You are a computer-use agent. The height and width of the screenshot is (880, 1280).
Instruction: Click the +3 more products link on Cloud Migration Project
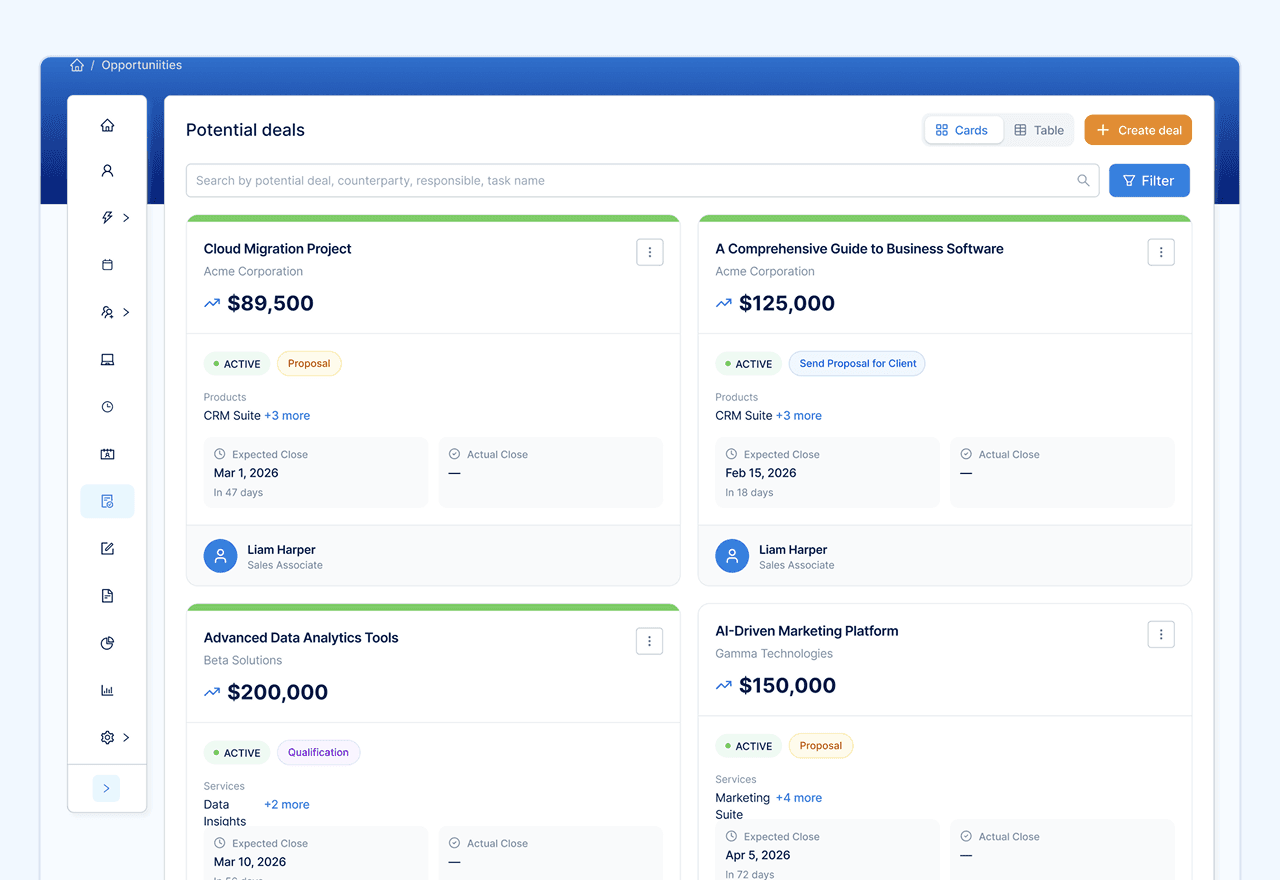coord(288,414)
